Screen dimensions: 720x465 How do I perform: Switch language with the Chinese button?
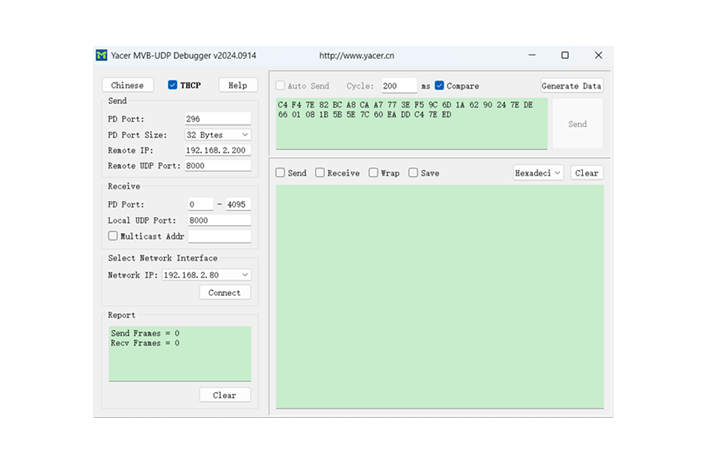click(127, 85)
